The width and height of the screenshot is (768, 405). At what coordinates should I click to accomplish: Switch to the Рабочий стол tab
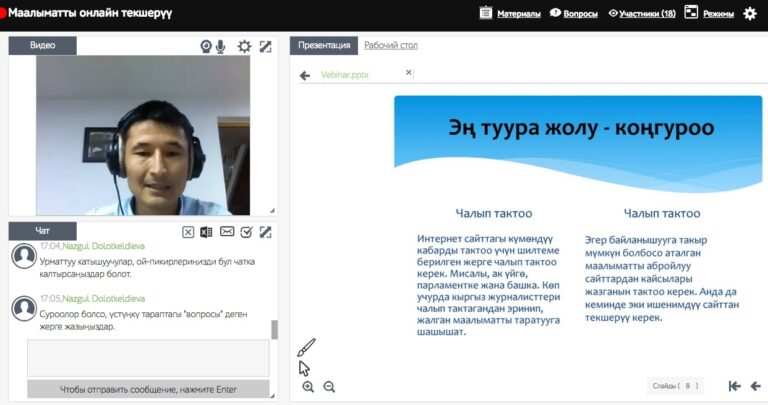pyautogui.click(x=391, y=45)
